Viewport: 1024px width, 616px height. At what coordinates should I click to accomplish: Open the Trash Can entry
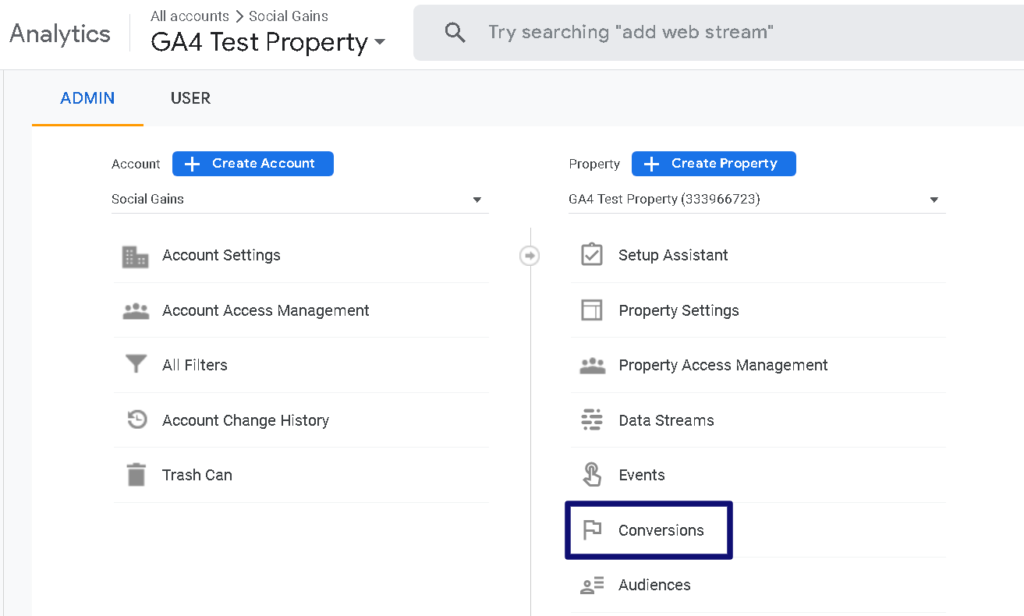(300, 475)
